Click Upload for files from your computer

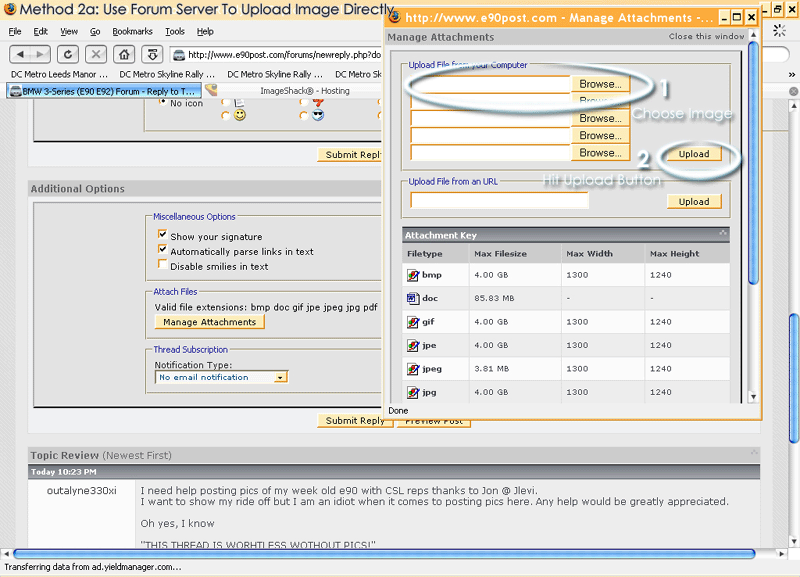[694, 154]
